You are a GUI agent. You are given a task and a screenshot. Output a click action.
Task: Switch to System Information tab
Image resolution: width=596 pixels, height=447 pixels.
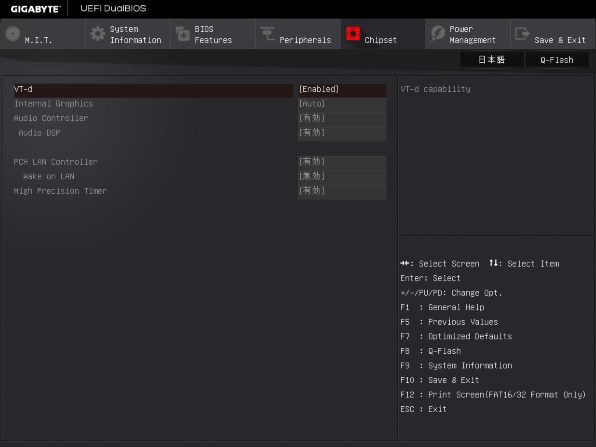click(128, 34)
